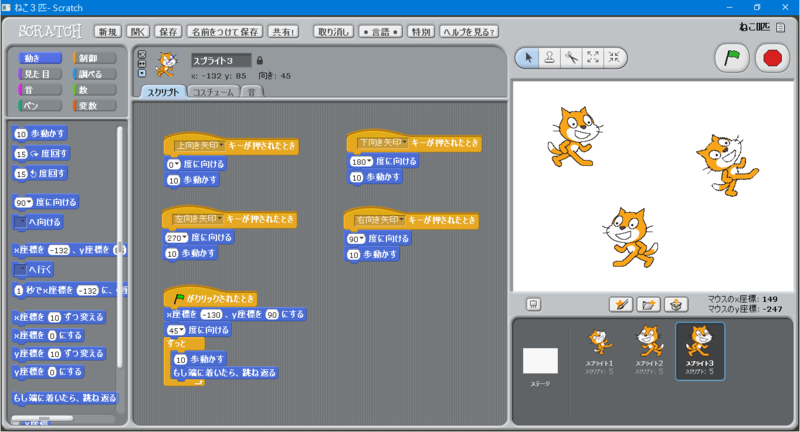This screenshot has height=432, width=800.
Task: Click the project notes icon beside title
Action: [x=781, y=28]
